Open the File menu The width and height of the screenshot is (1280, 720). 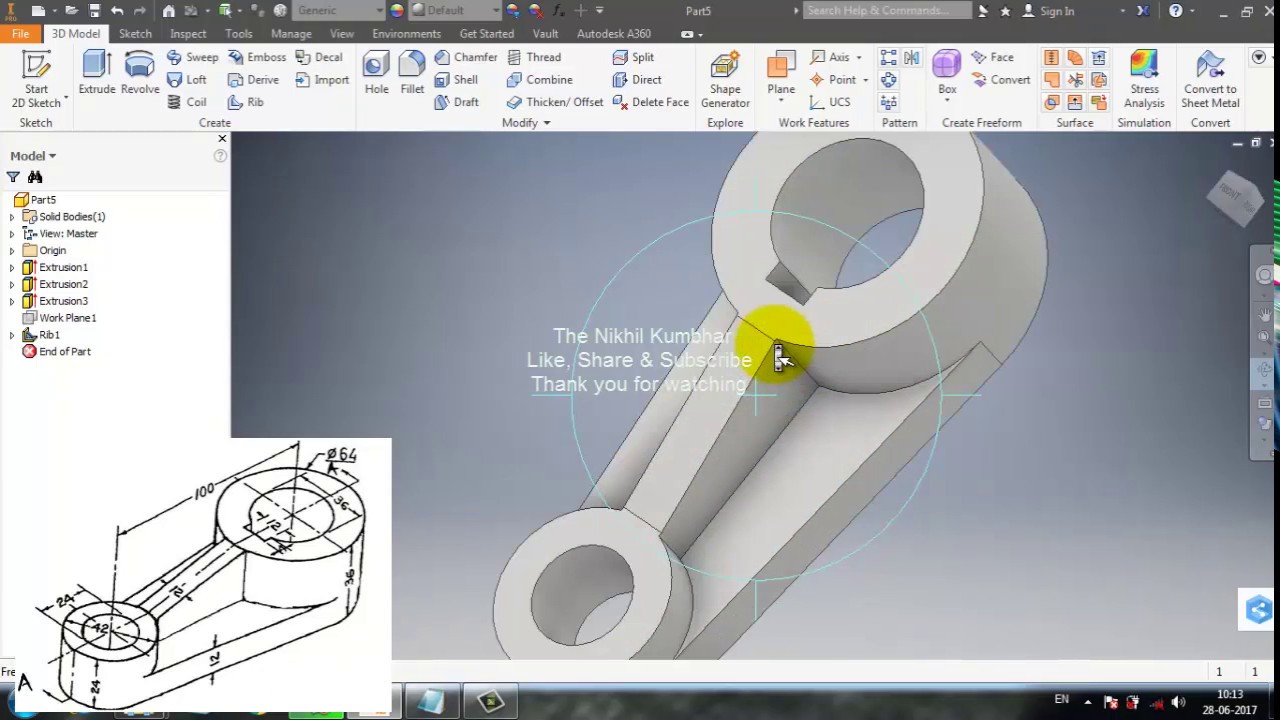point(20,33)
